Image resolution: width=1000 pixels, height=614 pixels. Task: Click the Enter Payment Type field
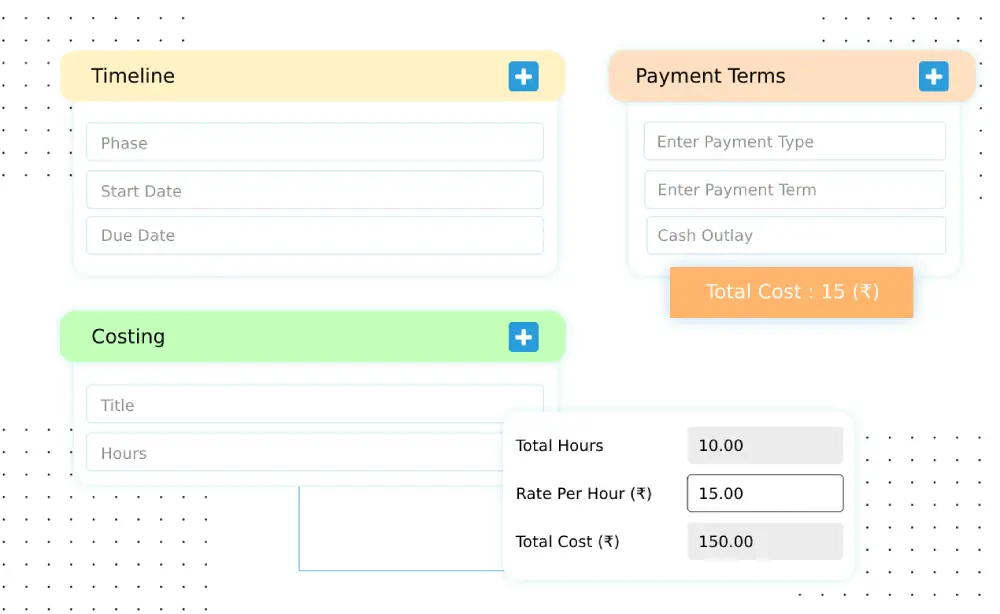794,142
